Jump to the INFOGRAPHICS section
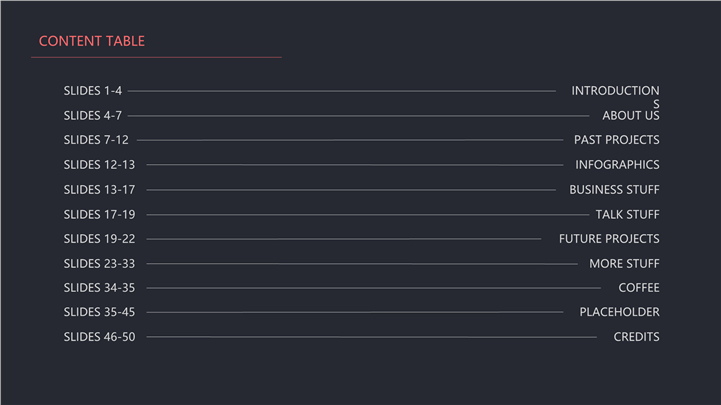 pyautogui.click(x=617, y=165)
